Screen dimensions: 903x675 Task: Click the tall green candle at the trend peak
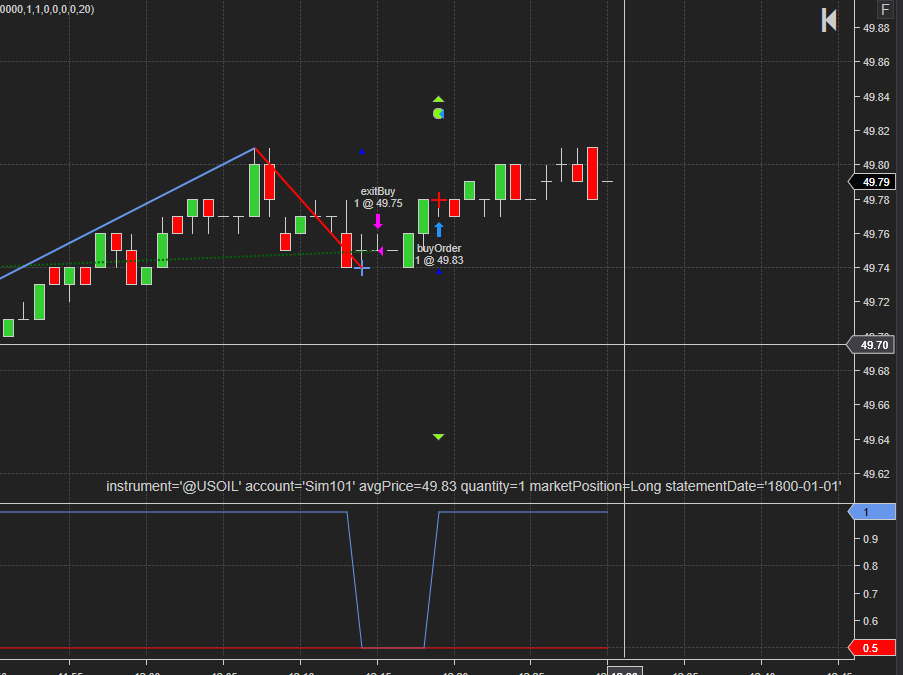[255, 190]
